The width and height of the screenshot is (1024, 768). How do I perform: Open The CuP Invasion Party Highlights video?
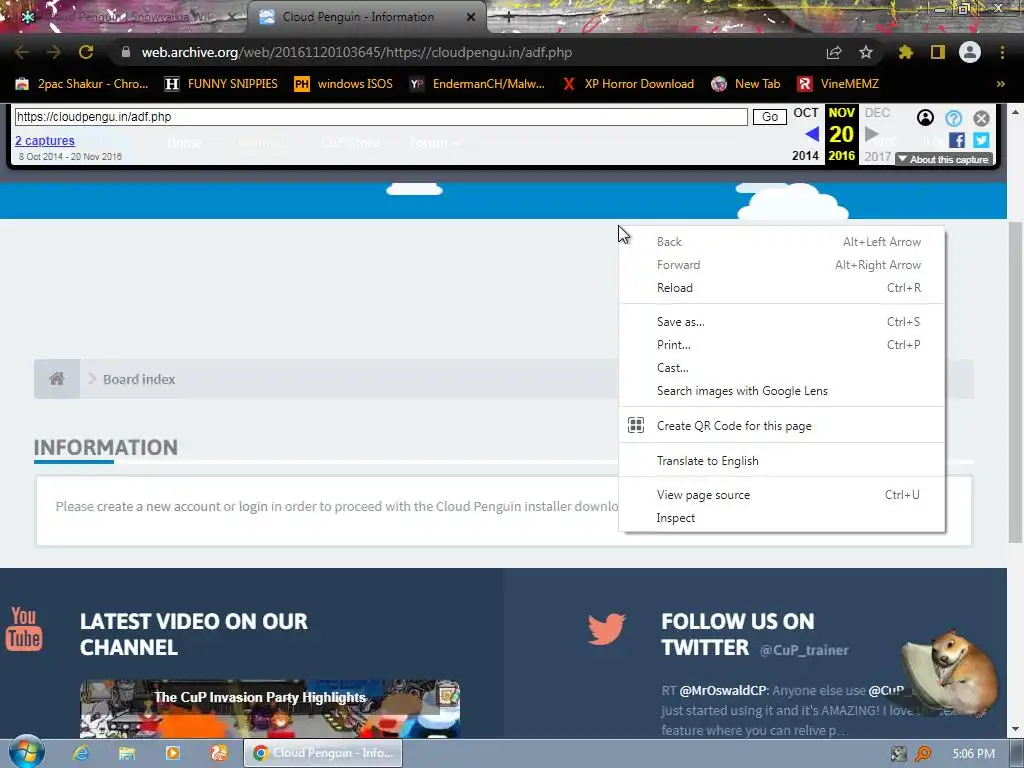270,709
